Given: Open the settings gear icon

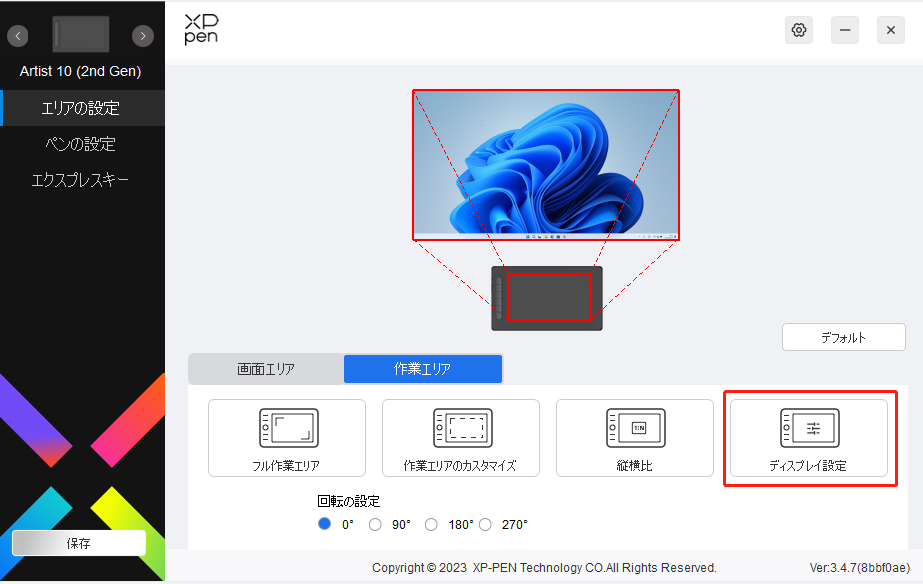Looking at the screenshot, I should (x=798, y=29).
